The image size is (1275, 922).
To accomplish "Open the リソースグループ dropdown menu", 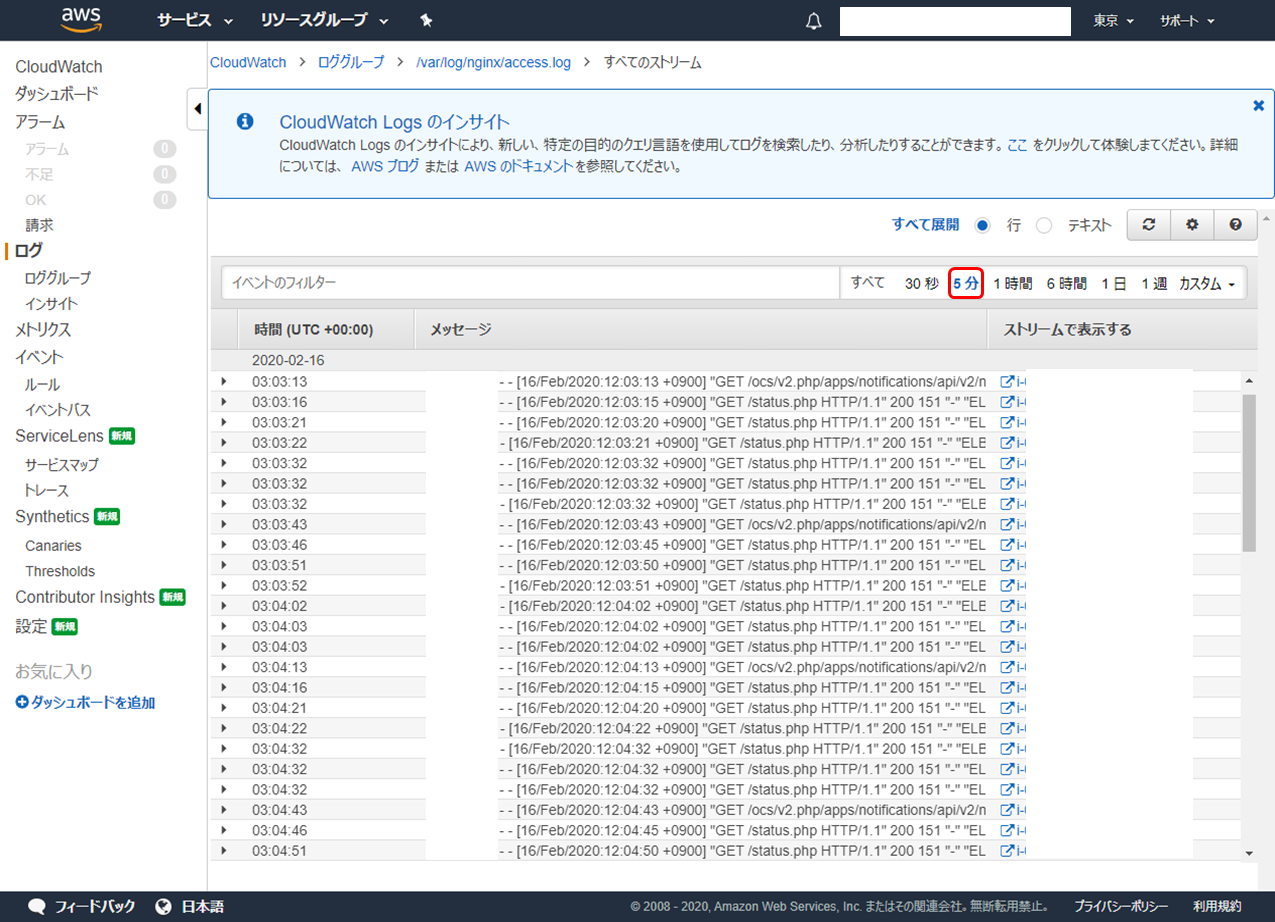I will pos(325,20).
